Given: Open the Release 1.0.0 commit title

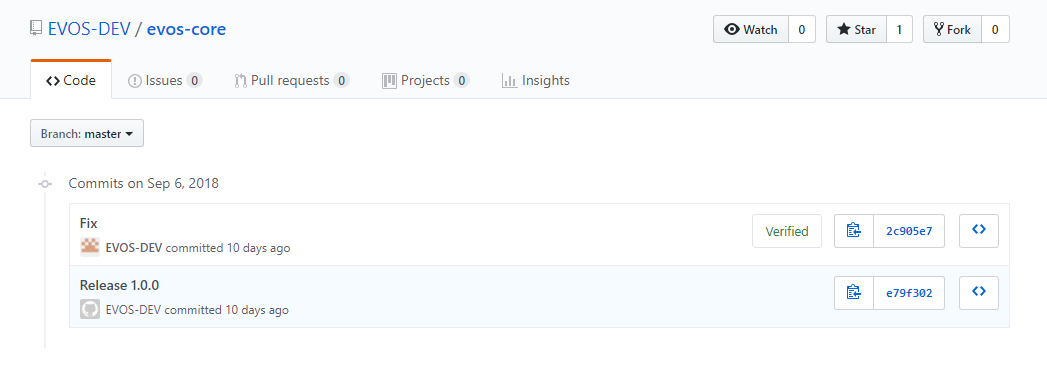Looking at the screenshot, I should (x=120, y=286).
